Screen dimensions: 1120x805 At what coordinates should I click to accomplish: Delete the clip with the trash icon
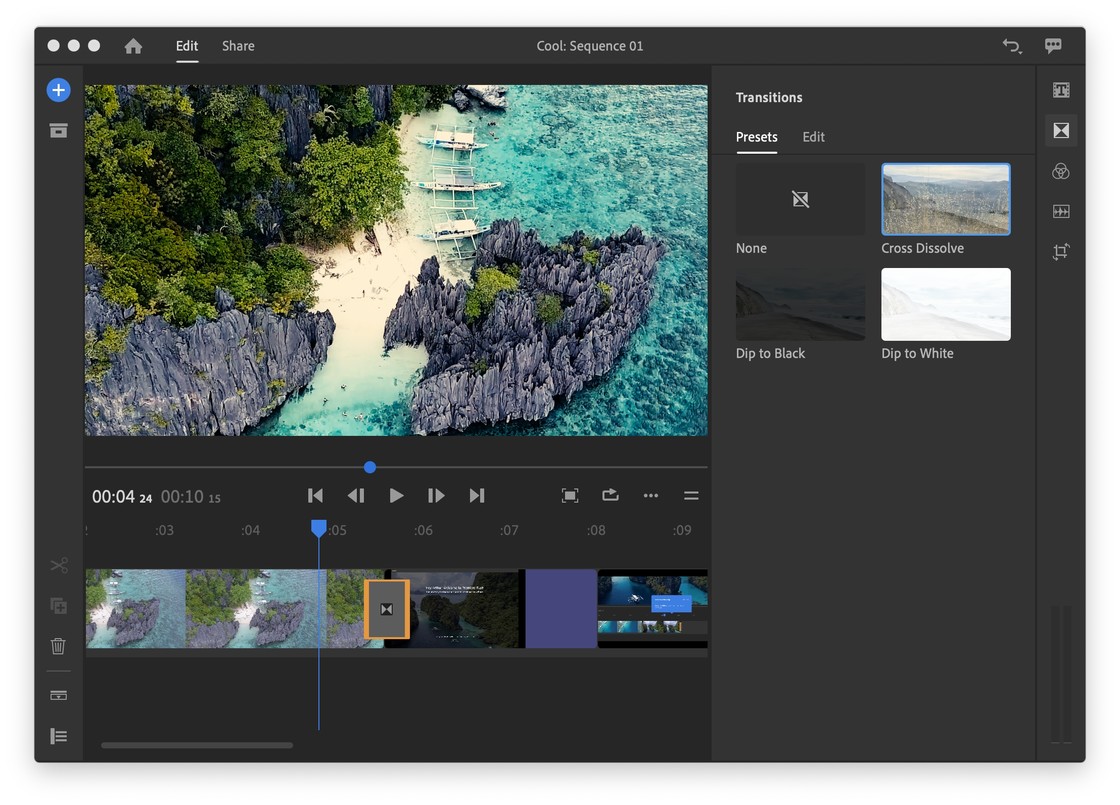[x=59, y=646]
